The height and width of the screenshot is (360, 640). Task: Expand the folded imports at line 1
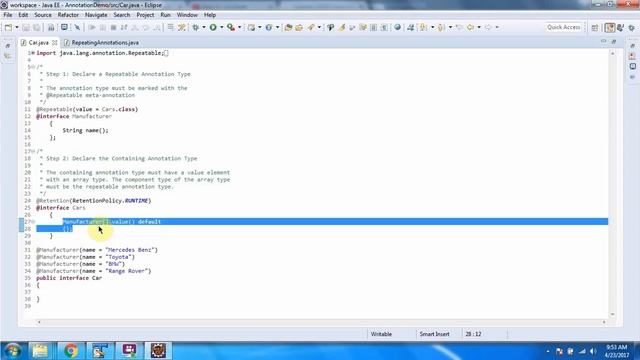click(33, 53)
